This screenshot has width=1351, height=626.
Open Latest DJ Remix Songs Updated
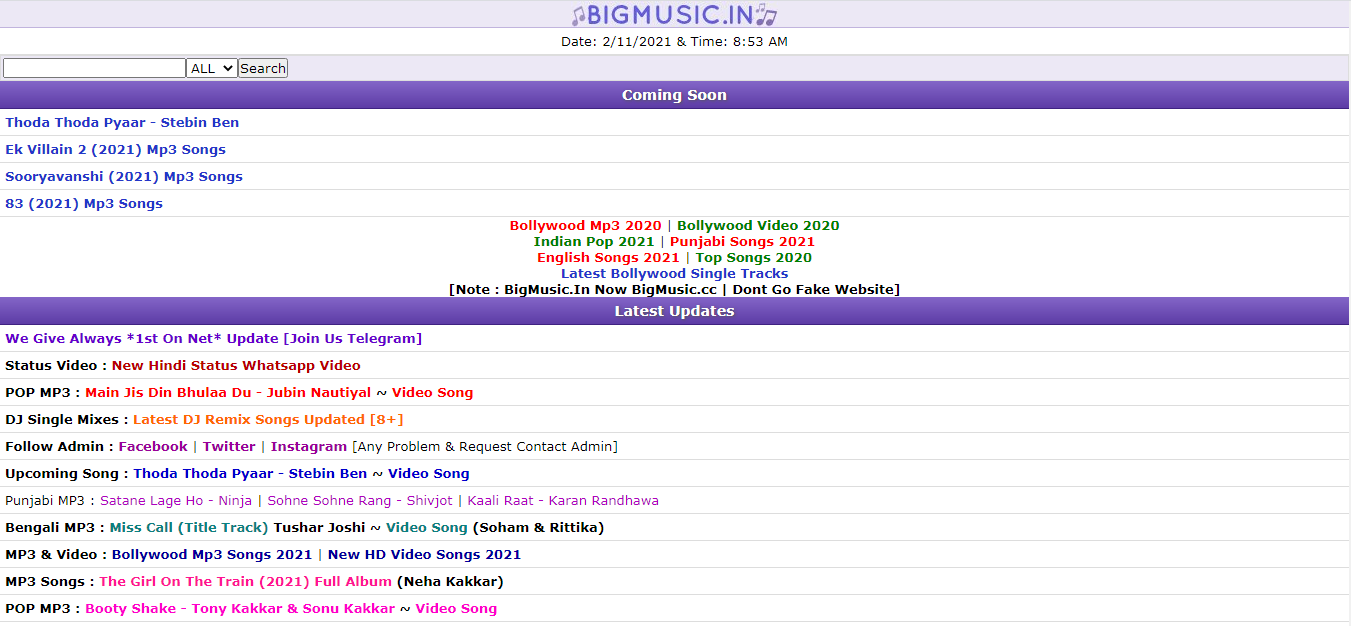point(268,420)
